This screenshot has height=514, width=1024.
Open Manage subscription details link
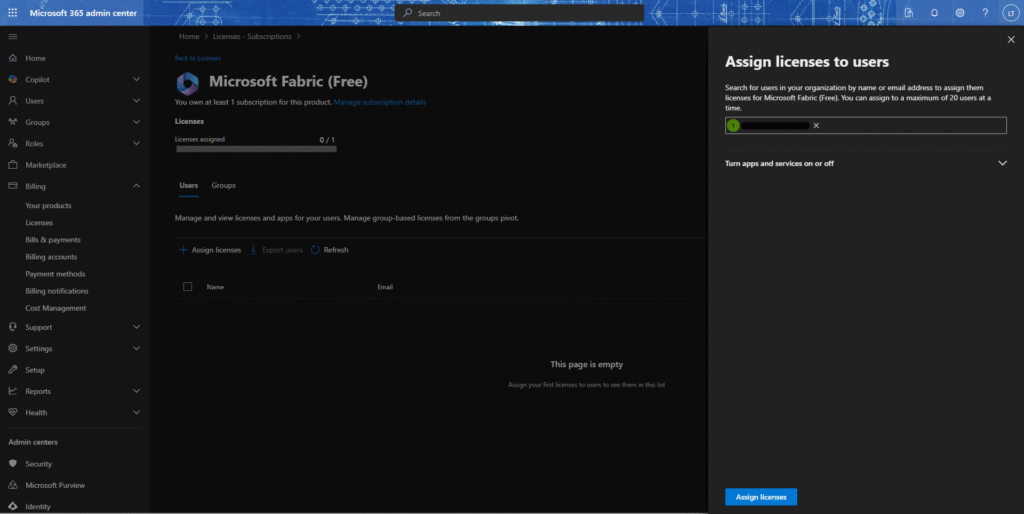[380, 102]
